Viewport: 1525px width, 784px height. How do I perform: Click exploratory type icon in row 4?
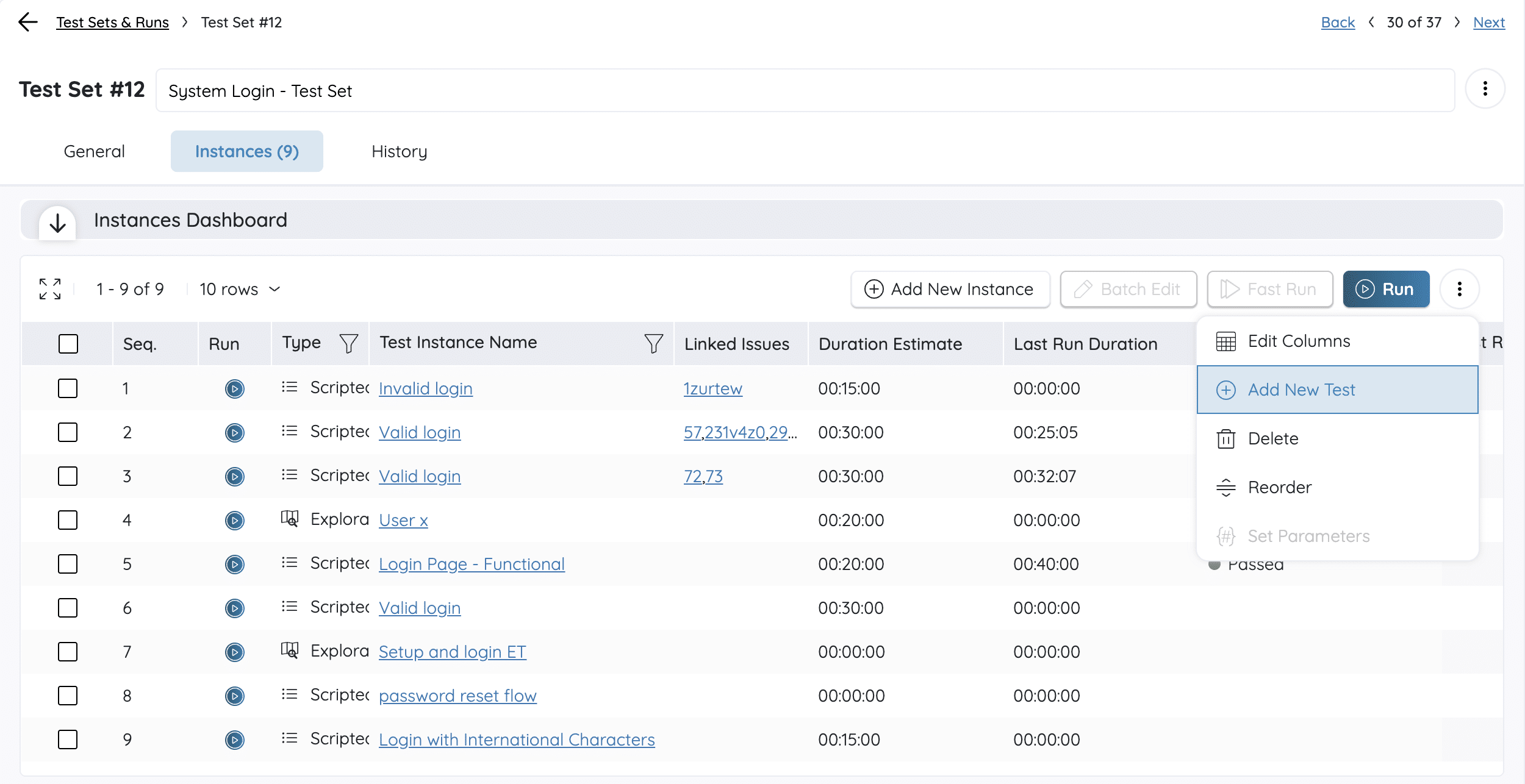click(290, 519)
